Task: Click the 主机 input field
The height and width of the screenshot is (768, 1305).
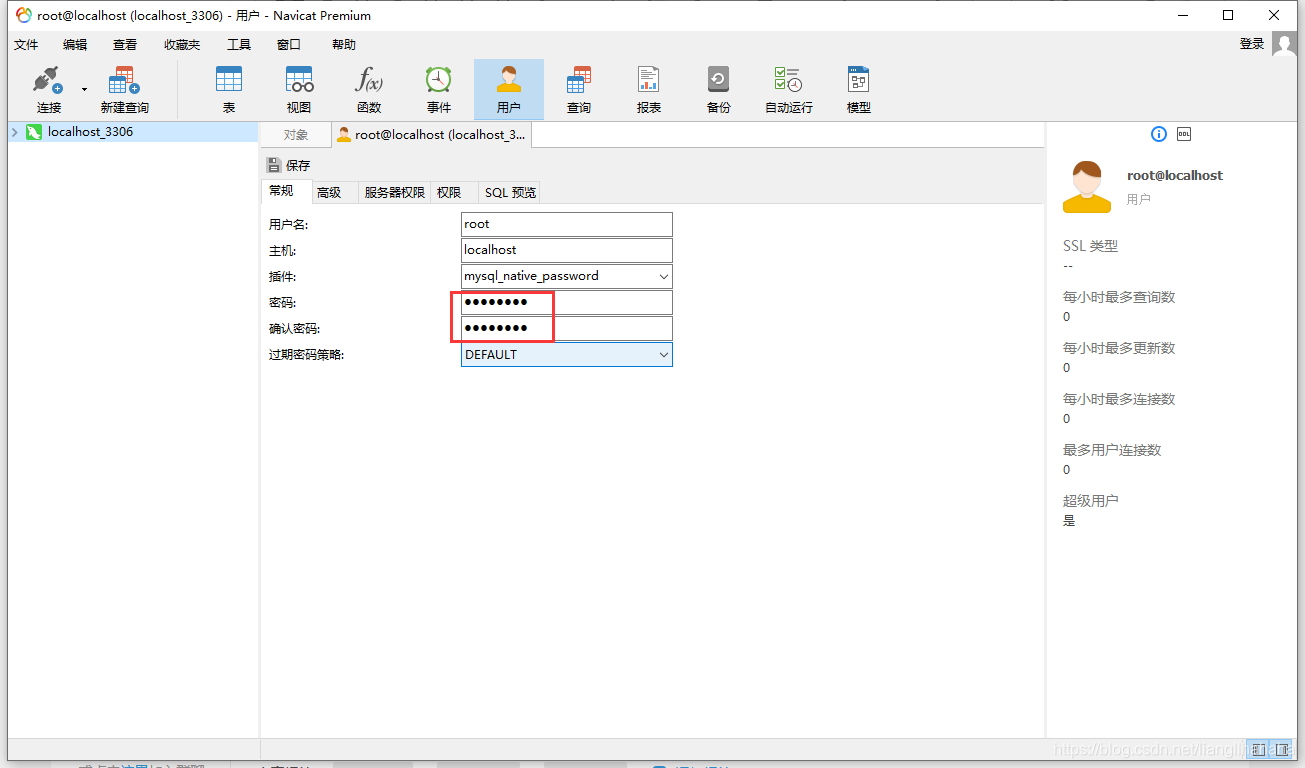Action: click(x=567, y=250)
